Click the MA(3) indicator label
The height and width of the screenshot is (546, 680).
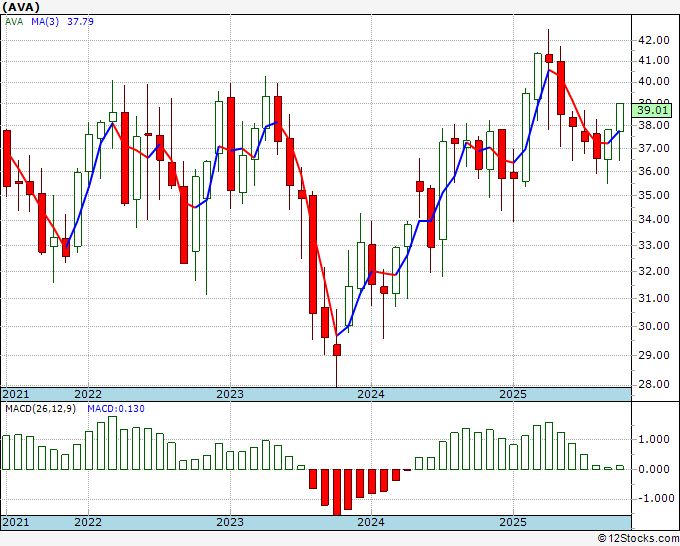coord(45,21)
